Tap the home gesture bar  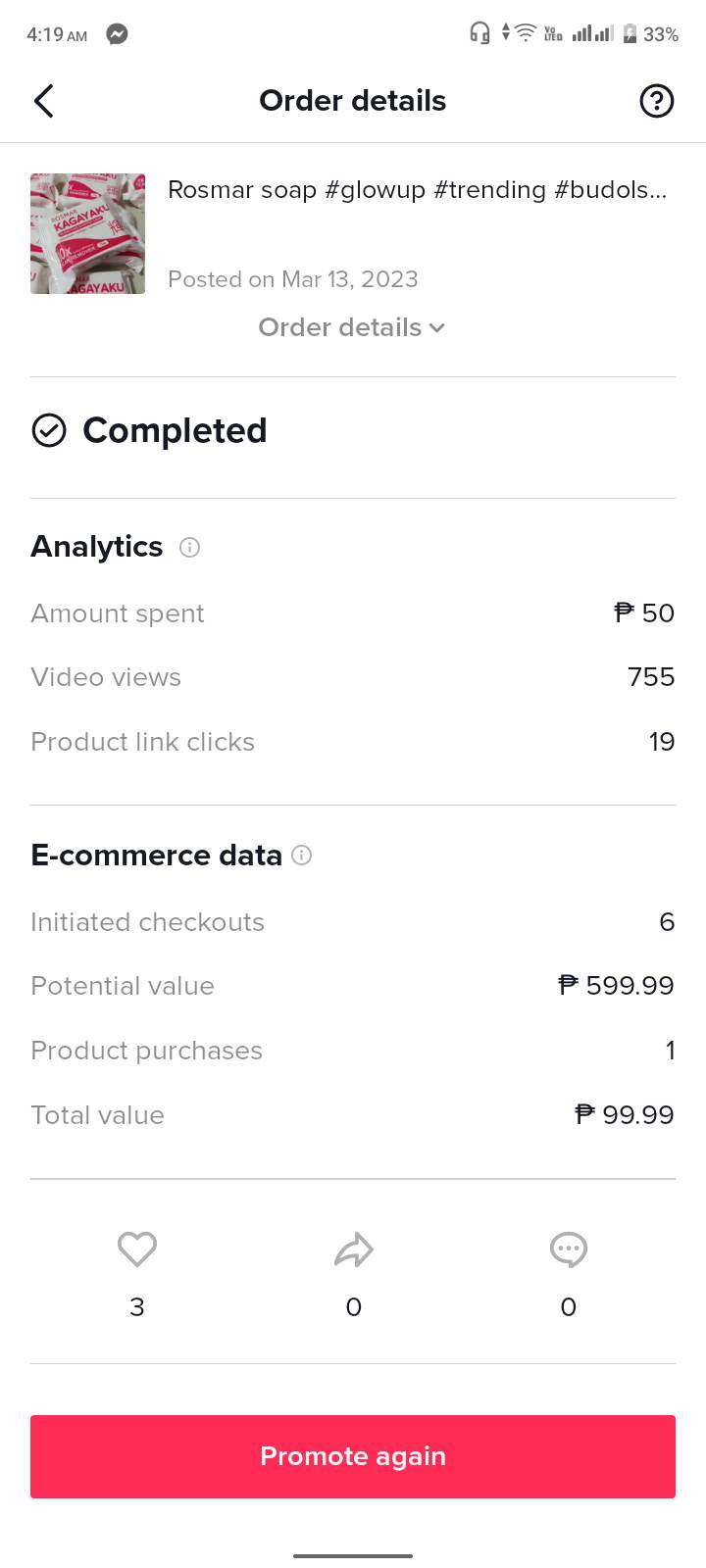[353, 1555]
